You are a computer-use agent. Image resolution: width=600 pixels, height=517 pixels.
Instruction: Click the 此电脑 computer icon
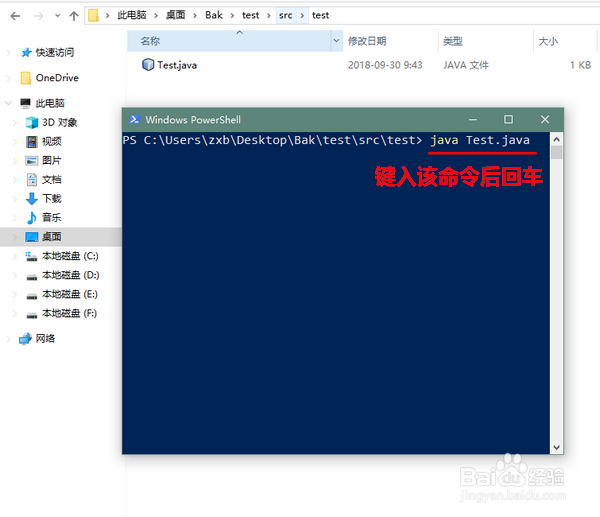pyautogui.click(x=25, y=103)
